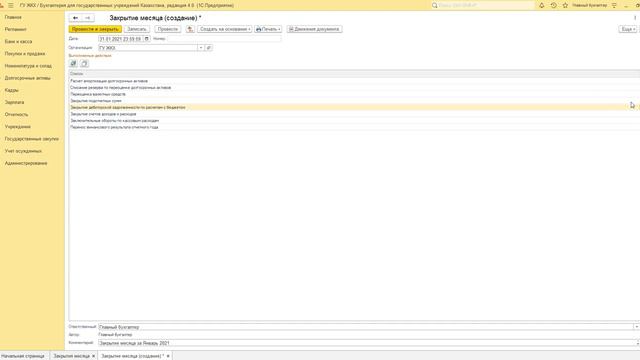Open the Печать dropdown menu
Viewport: 640px width, 360px height.
(268, 29)
